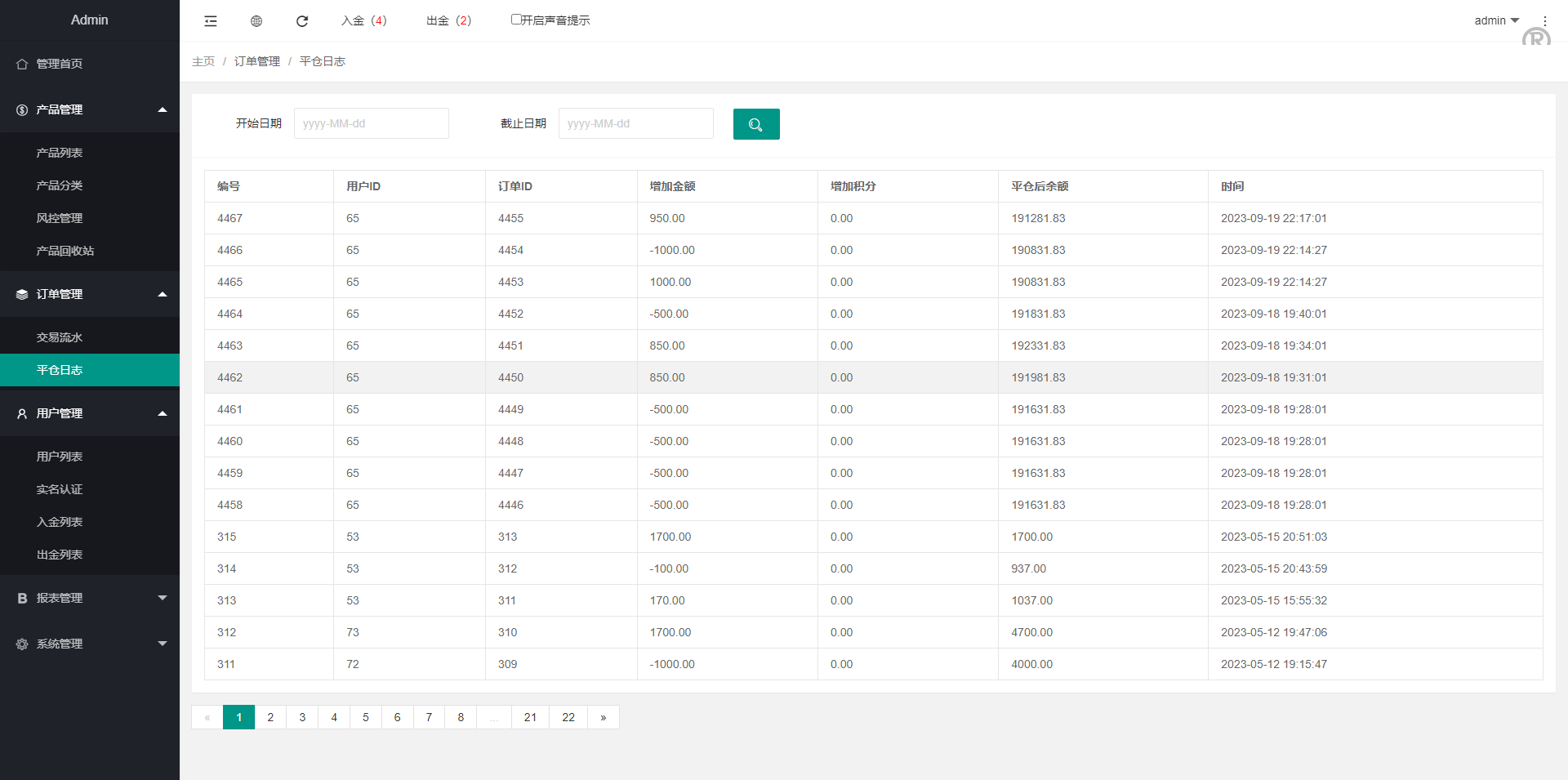Click the refresh icon in top bar
Image resolution: width=1568 pixels, height=780 pixels.
coord(302,21)
